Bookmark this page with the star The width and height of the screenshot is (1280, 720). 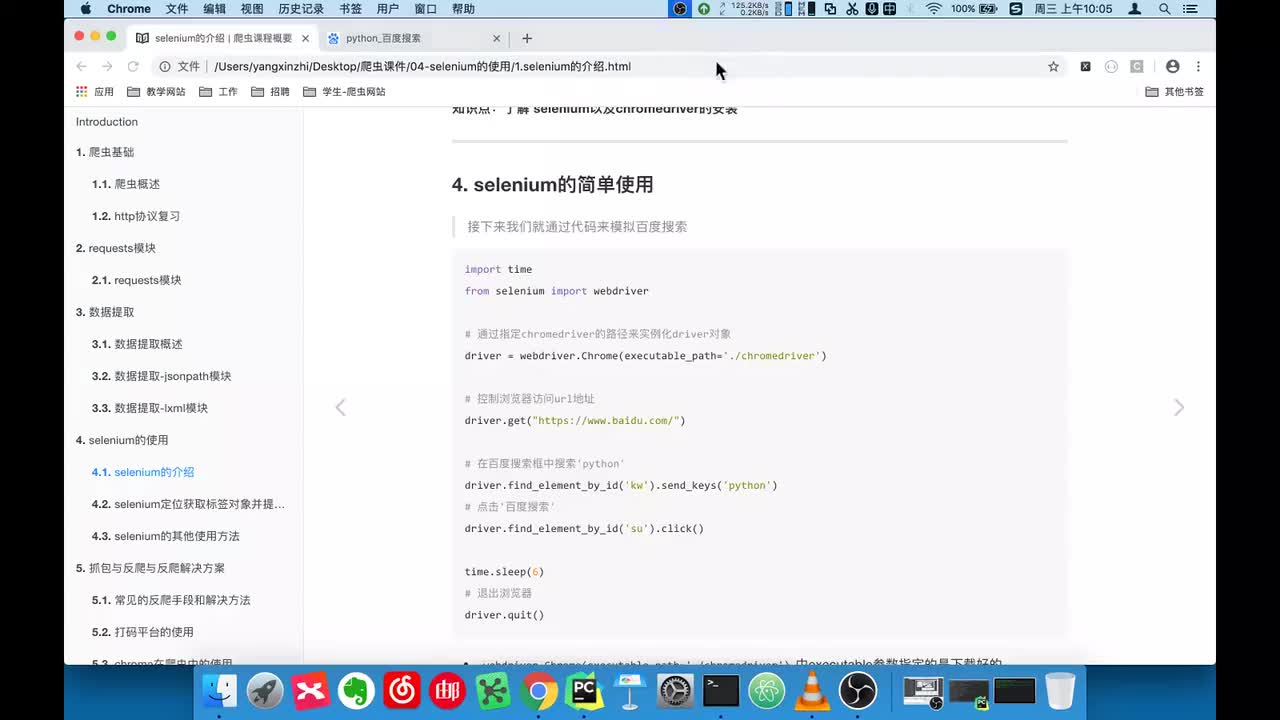1053,66
